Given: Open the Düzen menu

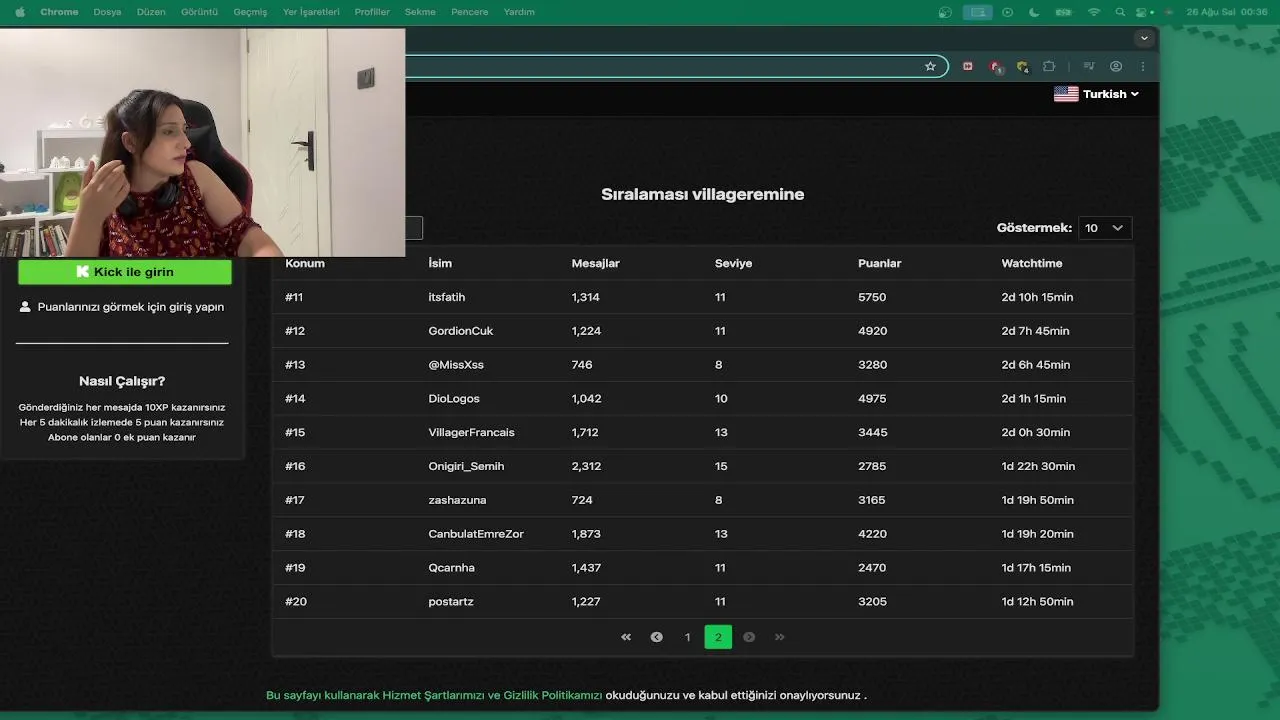Looking at the screenshot, I should [151, 12].
